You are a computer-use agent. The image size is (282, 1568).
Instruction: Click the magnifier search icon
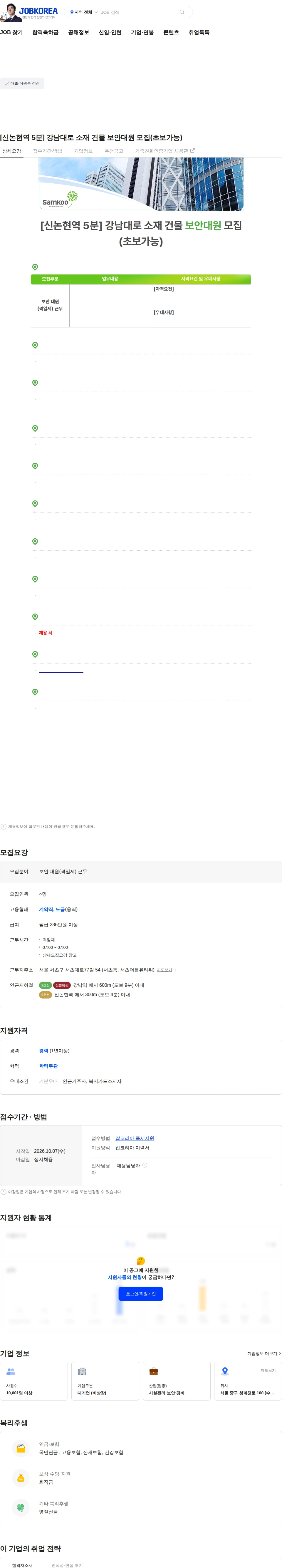(182, 12)
